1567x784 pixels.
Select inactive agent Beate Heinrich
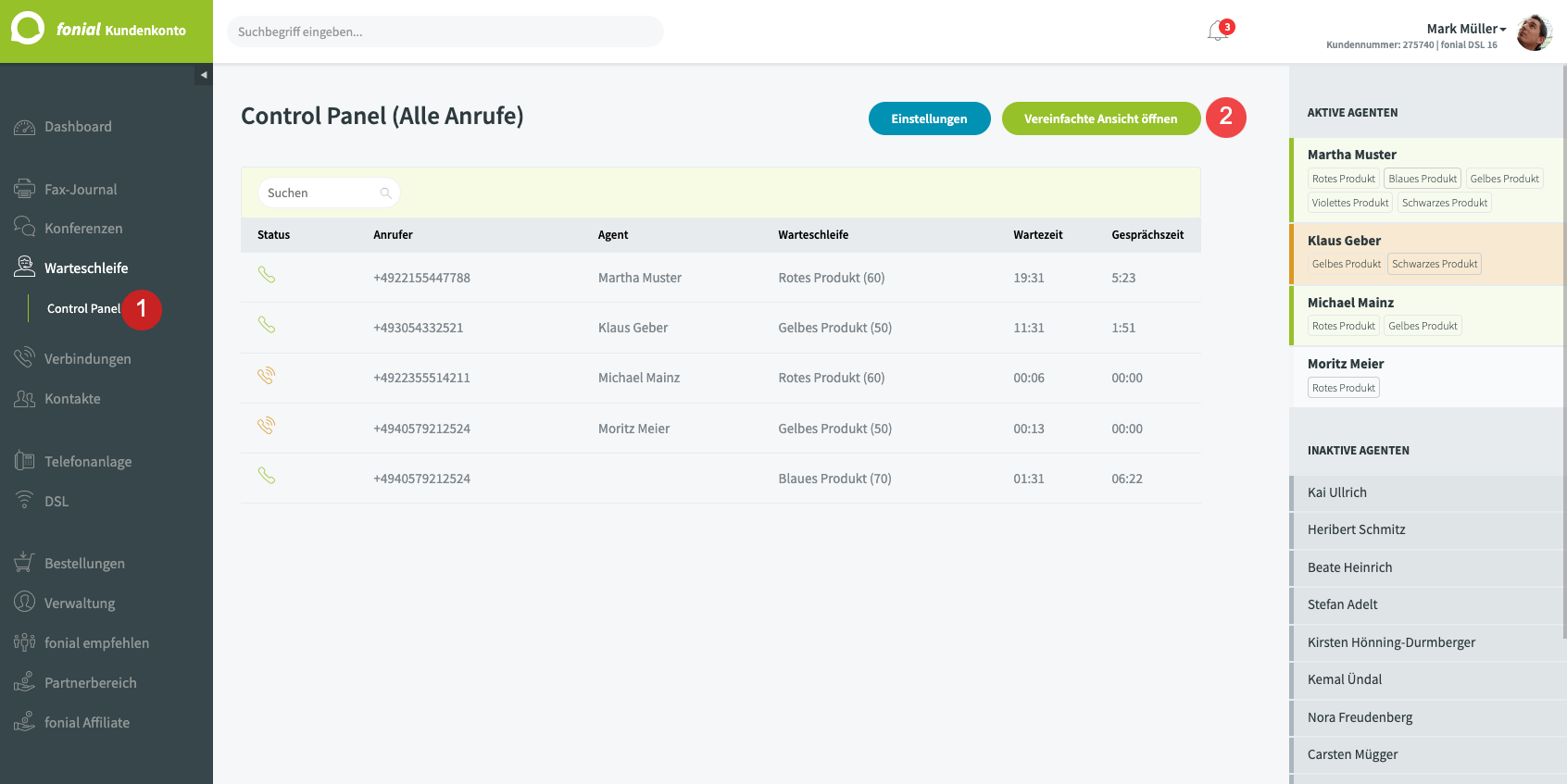click(1426, 568)
